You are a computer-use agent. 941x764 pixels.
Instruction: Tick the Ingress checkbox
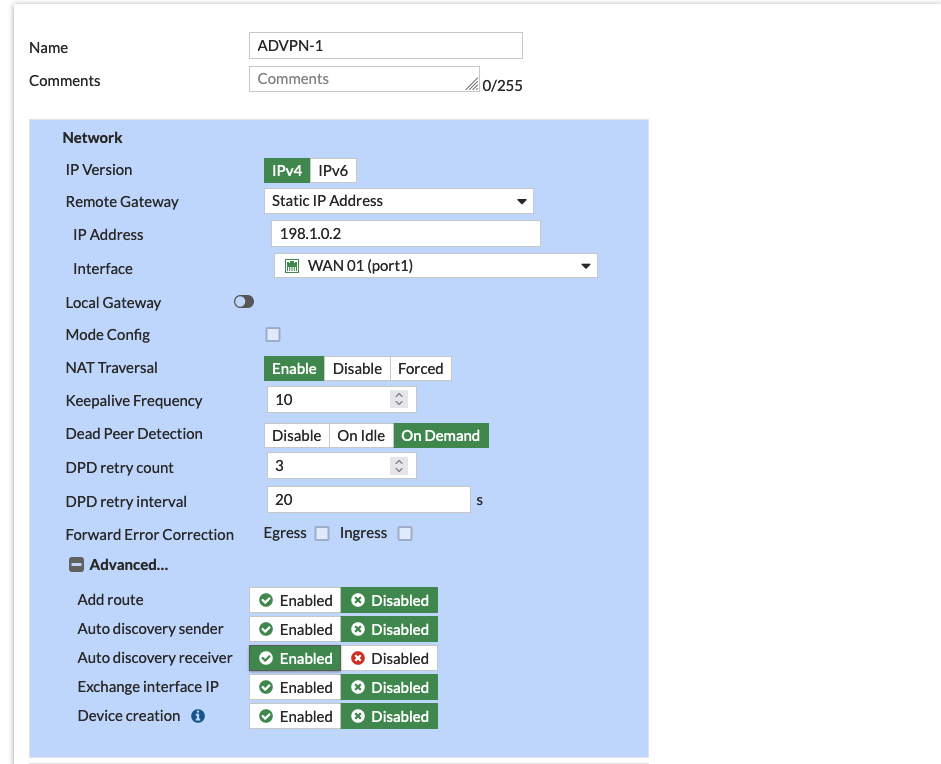(x=405, y=534)
